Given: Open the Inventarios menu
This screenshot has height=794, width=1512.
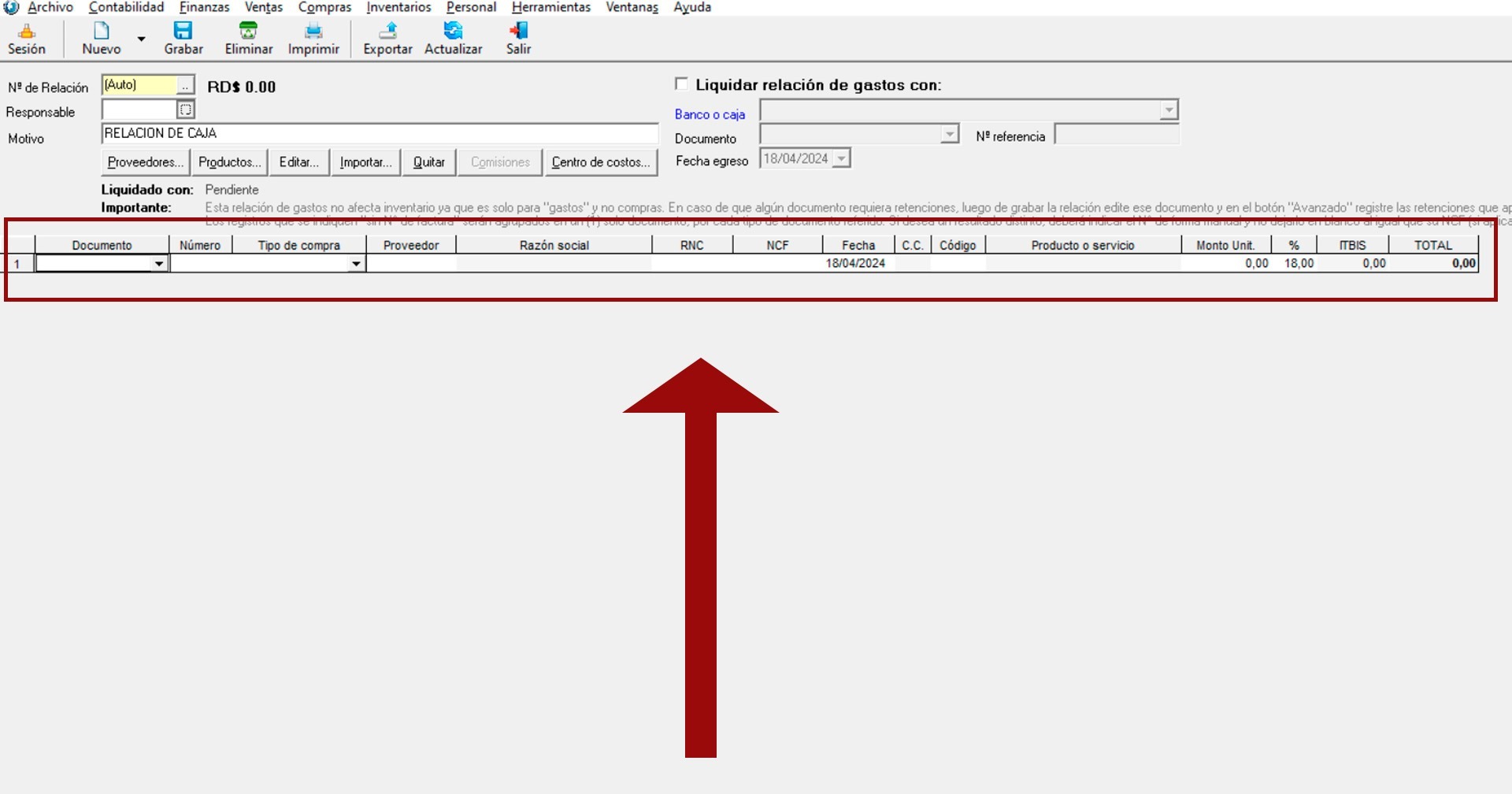Looking at the screenshot, I should (x=398, y=7).
